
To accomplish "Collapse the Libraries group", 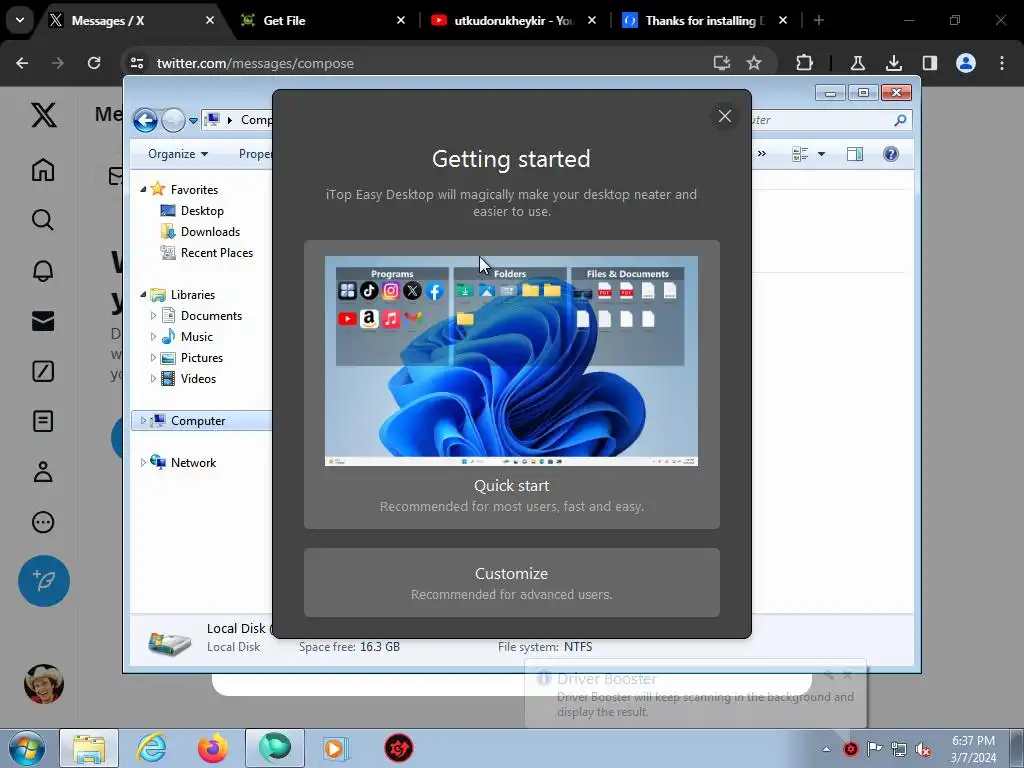I will (x=143, y=295).
